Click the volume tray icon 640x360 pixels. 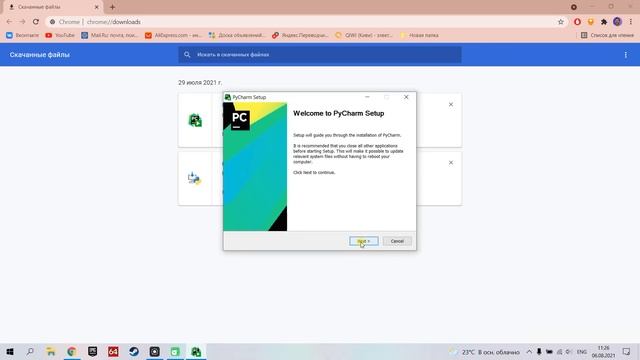568,352
